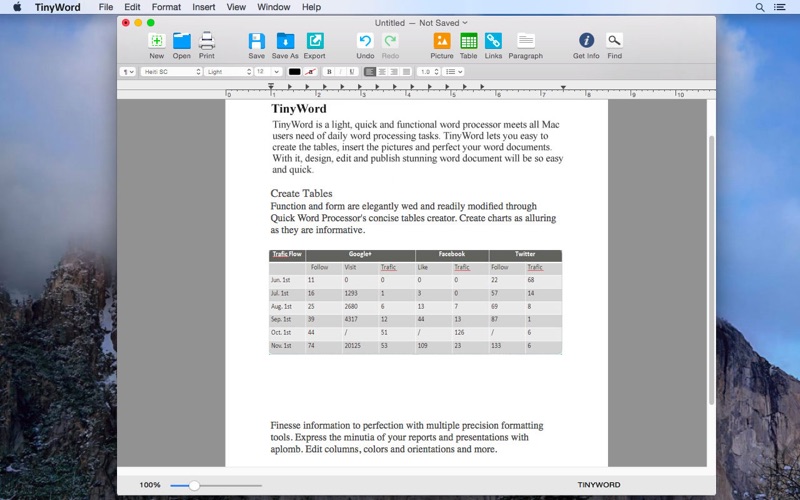
Task: Insert a Picture from the toolbar
Action: [x=442, y=41]
